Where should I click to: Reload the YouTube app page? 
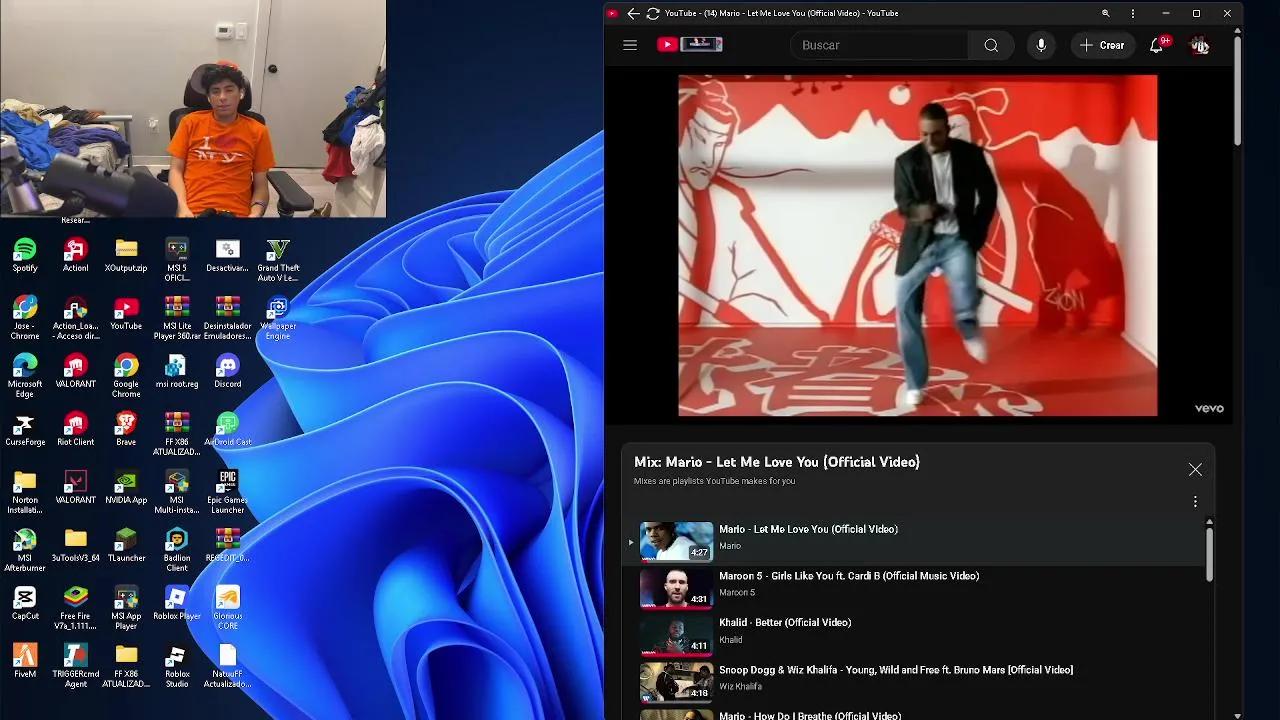pos(653,13)
